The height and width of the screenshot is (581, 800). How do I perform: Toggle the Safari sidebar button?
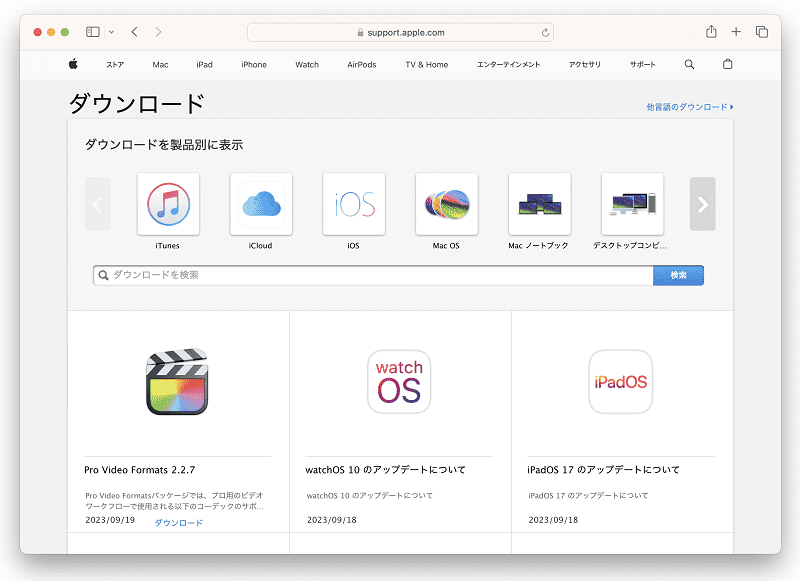[92, 32]
